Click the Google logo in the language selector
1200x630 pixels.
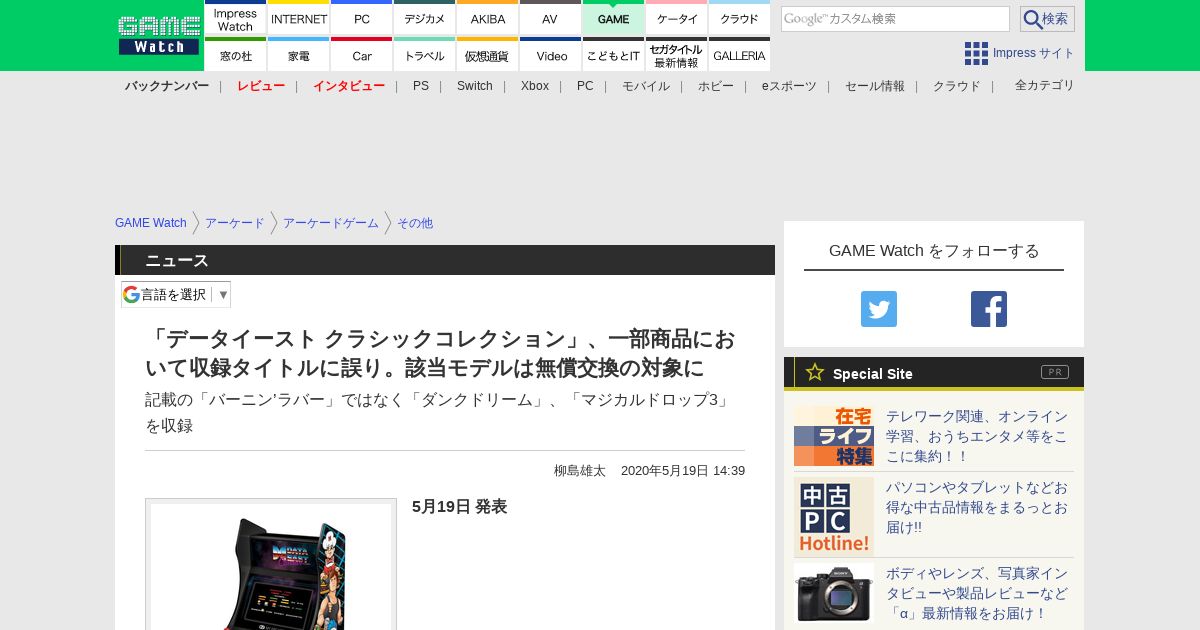(x=131, y=294)
